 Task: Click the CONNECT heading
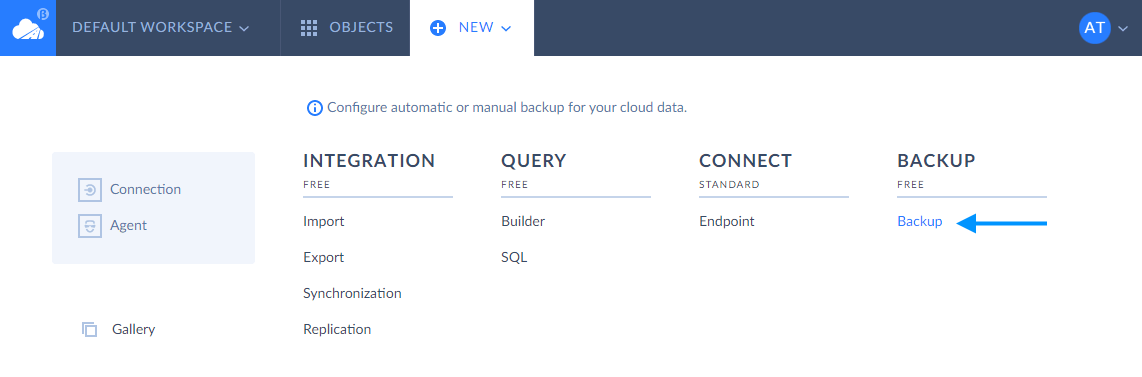tap(746, 161)
